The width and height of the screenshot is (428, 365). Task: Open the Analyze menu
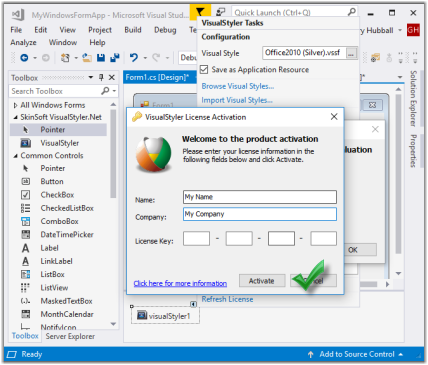[x=23, y=43]
